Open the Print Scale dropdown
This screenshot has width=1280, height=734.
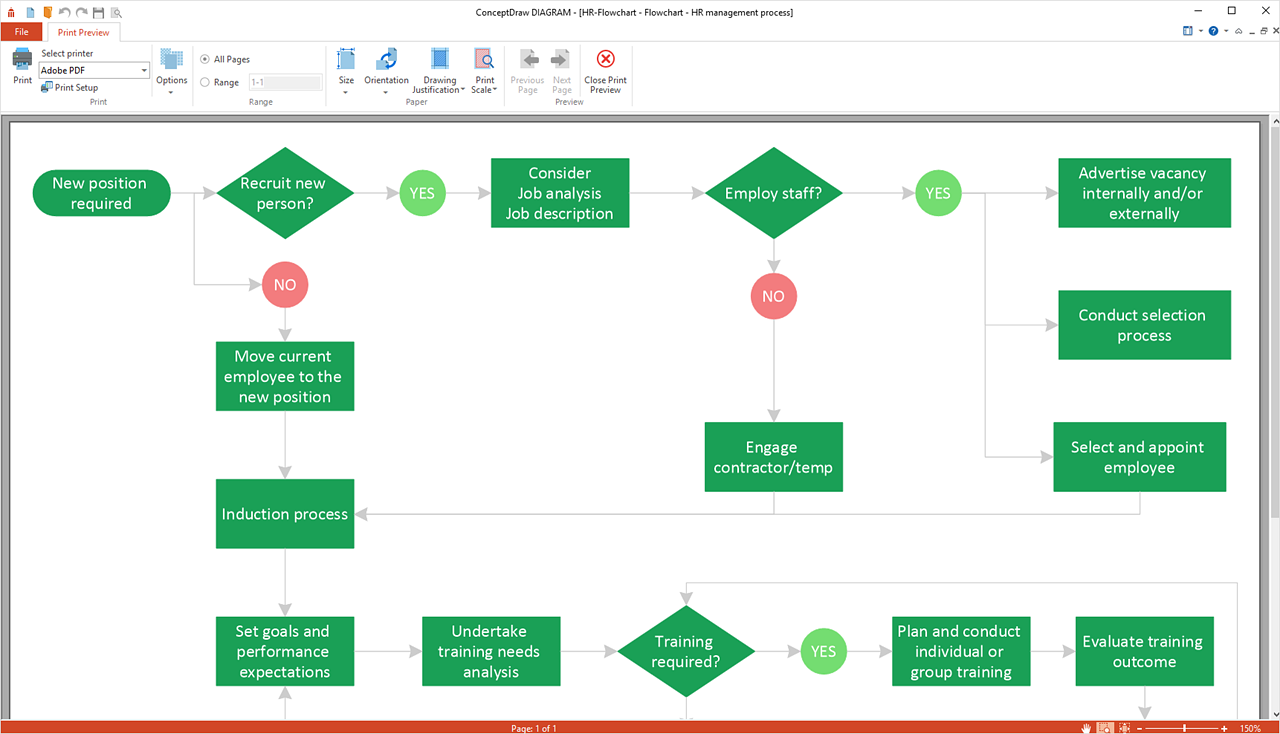tap(484, 71)
